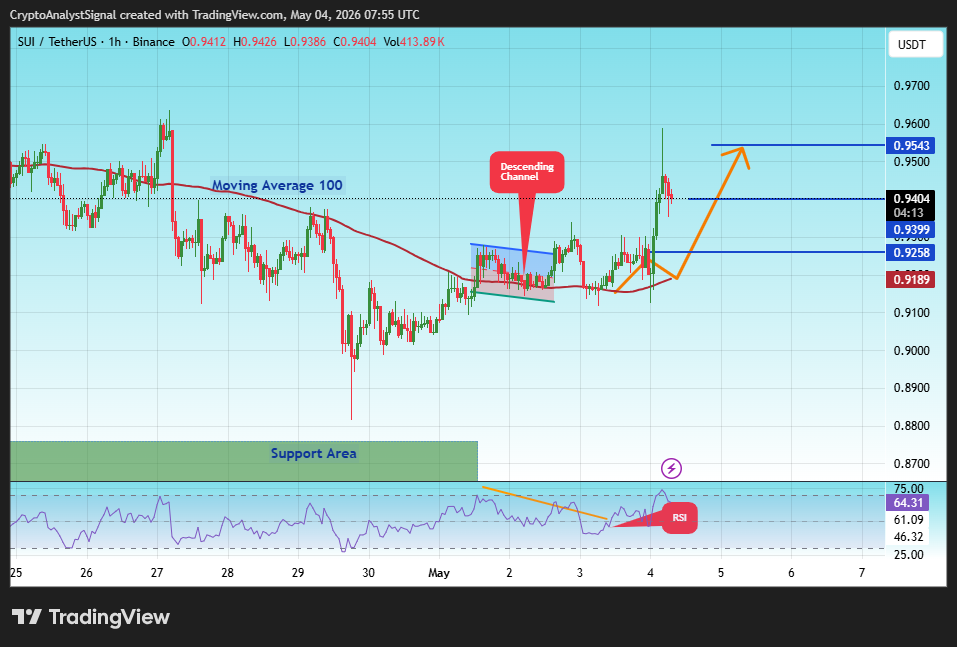
Task: Click the 0.8700 price scale value
Action: tap(912, 463)
